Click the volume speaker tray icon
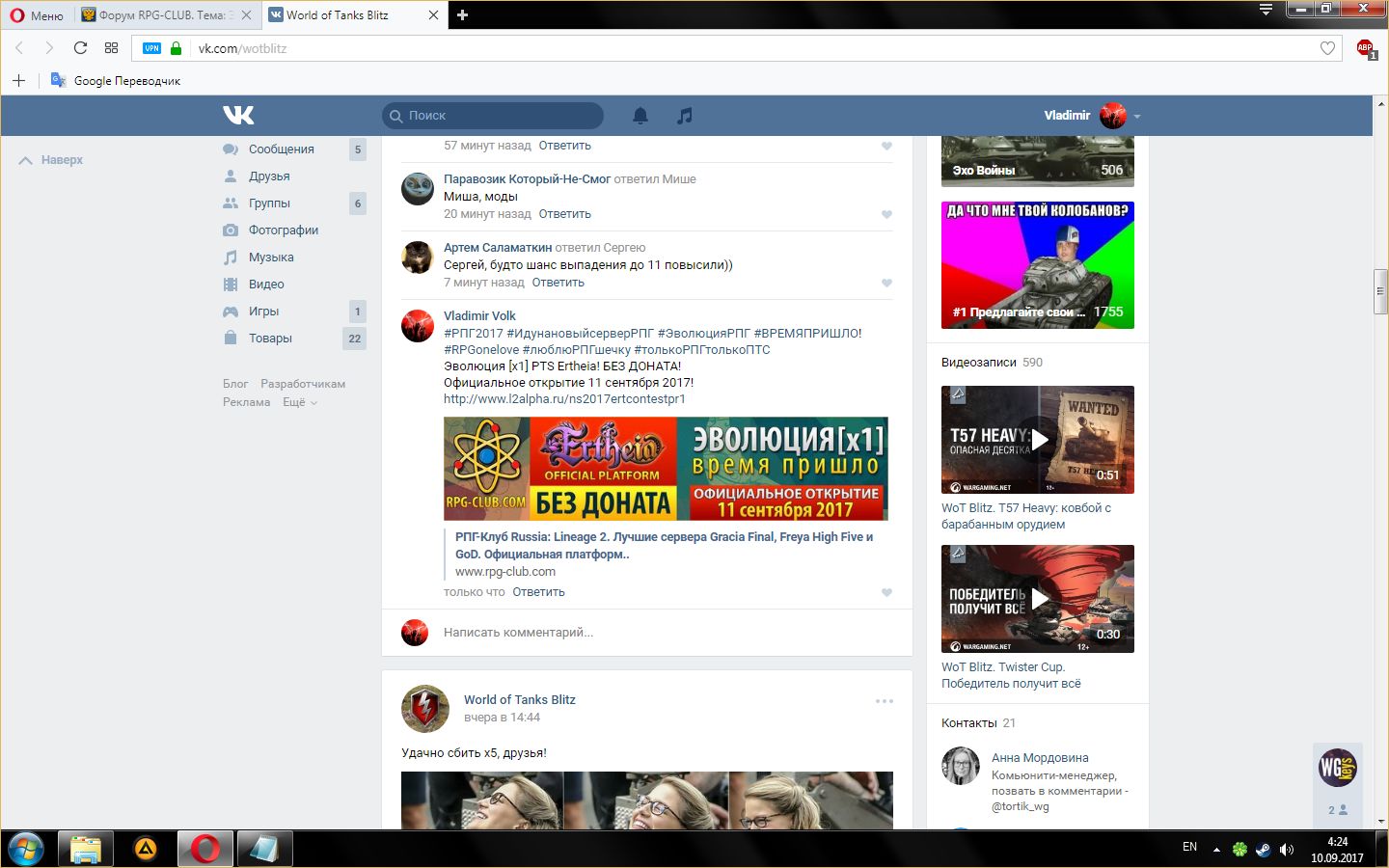 (1286, 849)
